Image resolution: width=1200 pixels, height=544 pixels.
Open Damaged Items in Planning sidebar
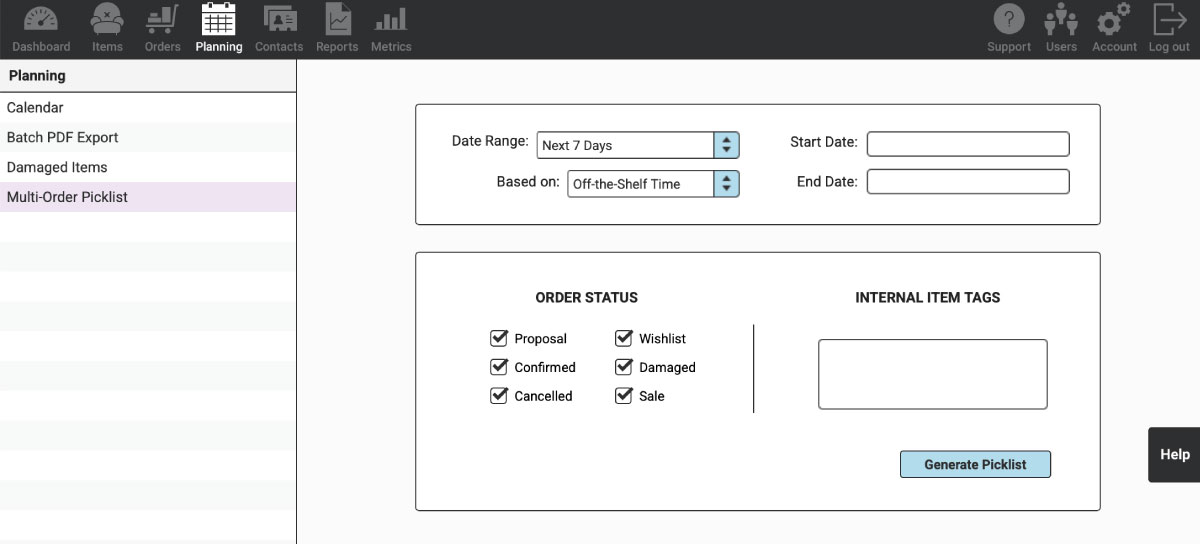pos(57,167)
